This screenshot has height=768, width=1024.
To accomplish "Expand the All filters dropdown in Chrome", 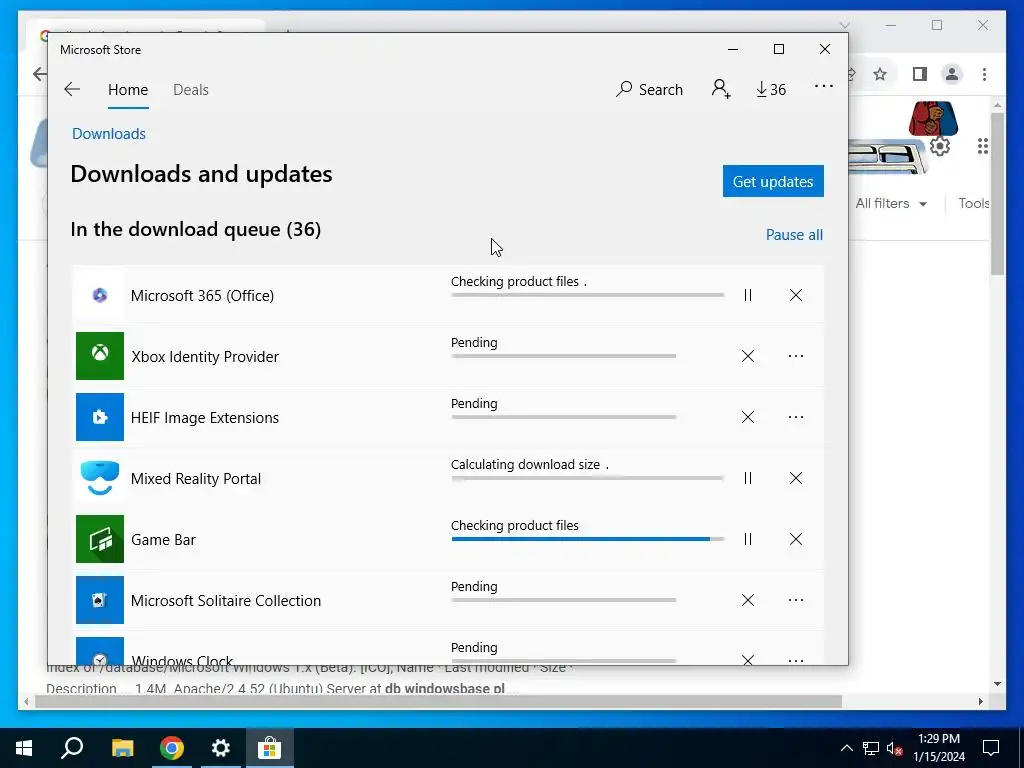I will 891,203.
